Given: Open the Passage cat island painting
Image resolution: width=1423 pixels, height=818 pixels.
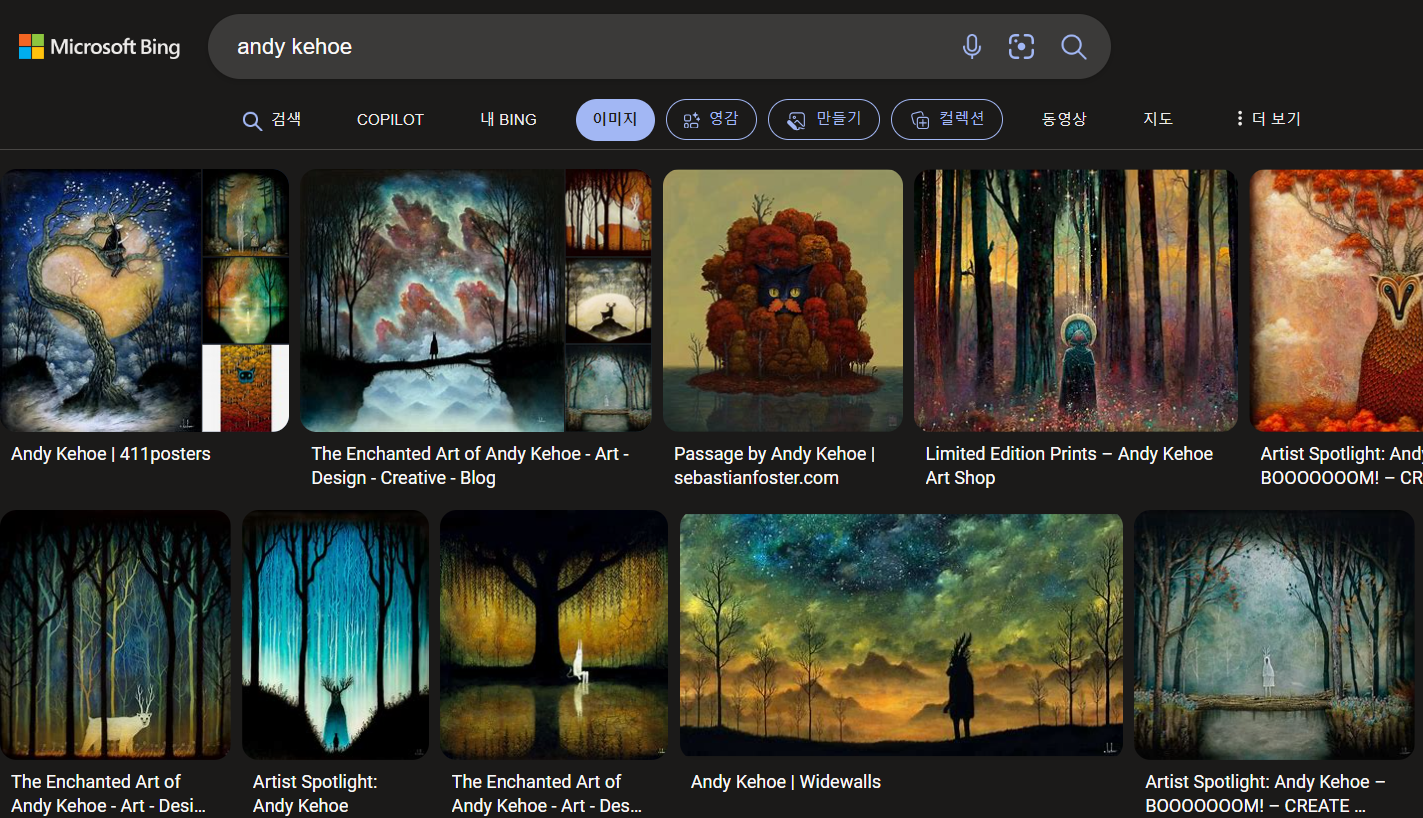Looking at the screenshot, I should tap(783, 300).
